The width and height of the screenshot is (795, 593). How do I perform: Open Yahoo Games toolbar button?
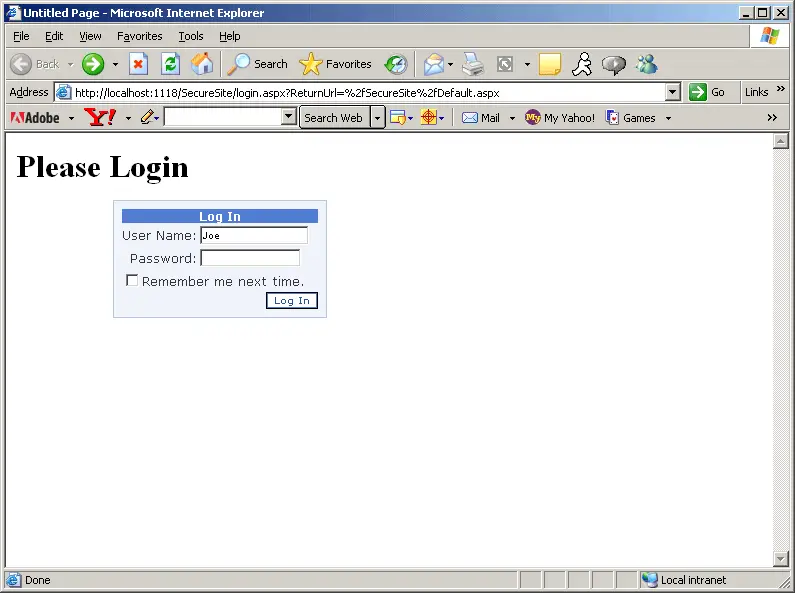(x=631, y=118)
